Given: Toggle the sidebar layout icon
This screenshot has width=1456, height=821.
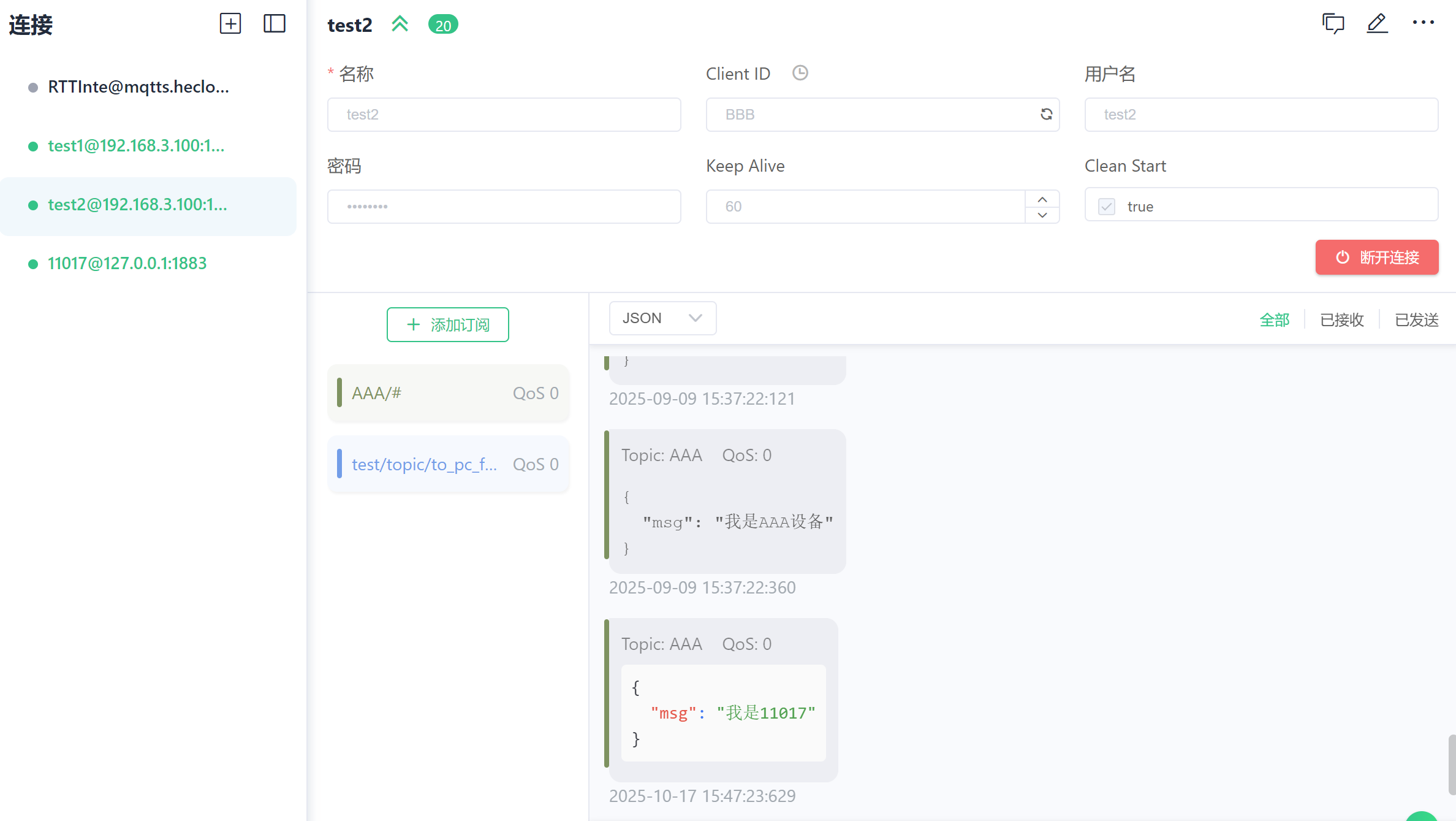Looking at the screenshot, I should click(274, 24).
